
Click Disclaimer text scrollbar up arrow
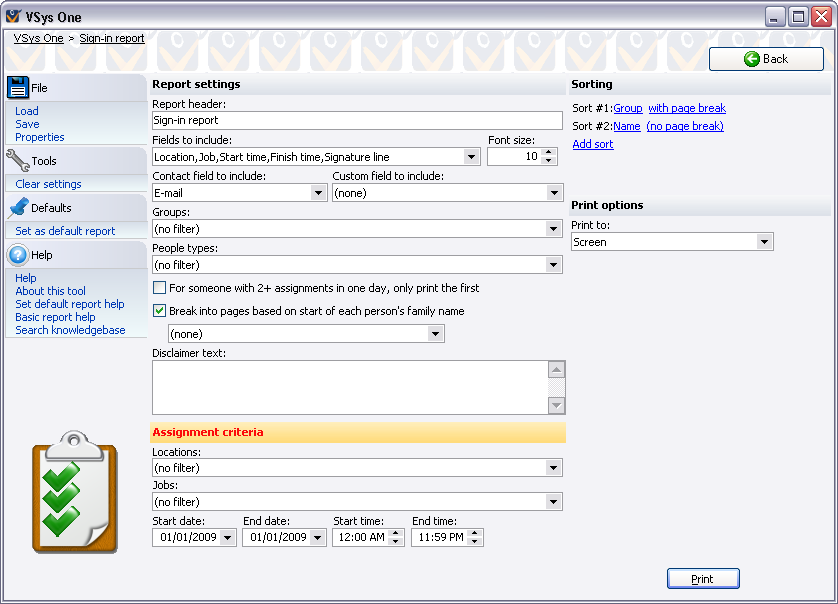coord(556,369)
